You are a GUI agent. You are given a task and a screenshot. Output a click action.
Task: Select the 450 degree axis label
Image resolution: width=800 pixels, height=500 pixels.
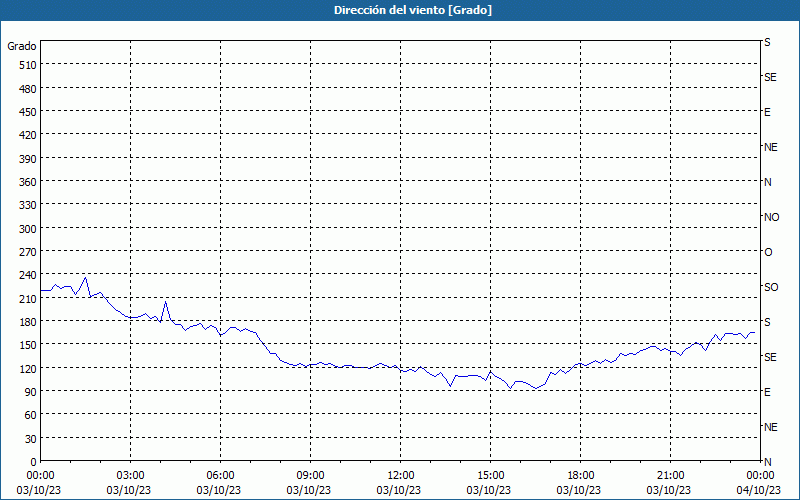[28, 112]
